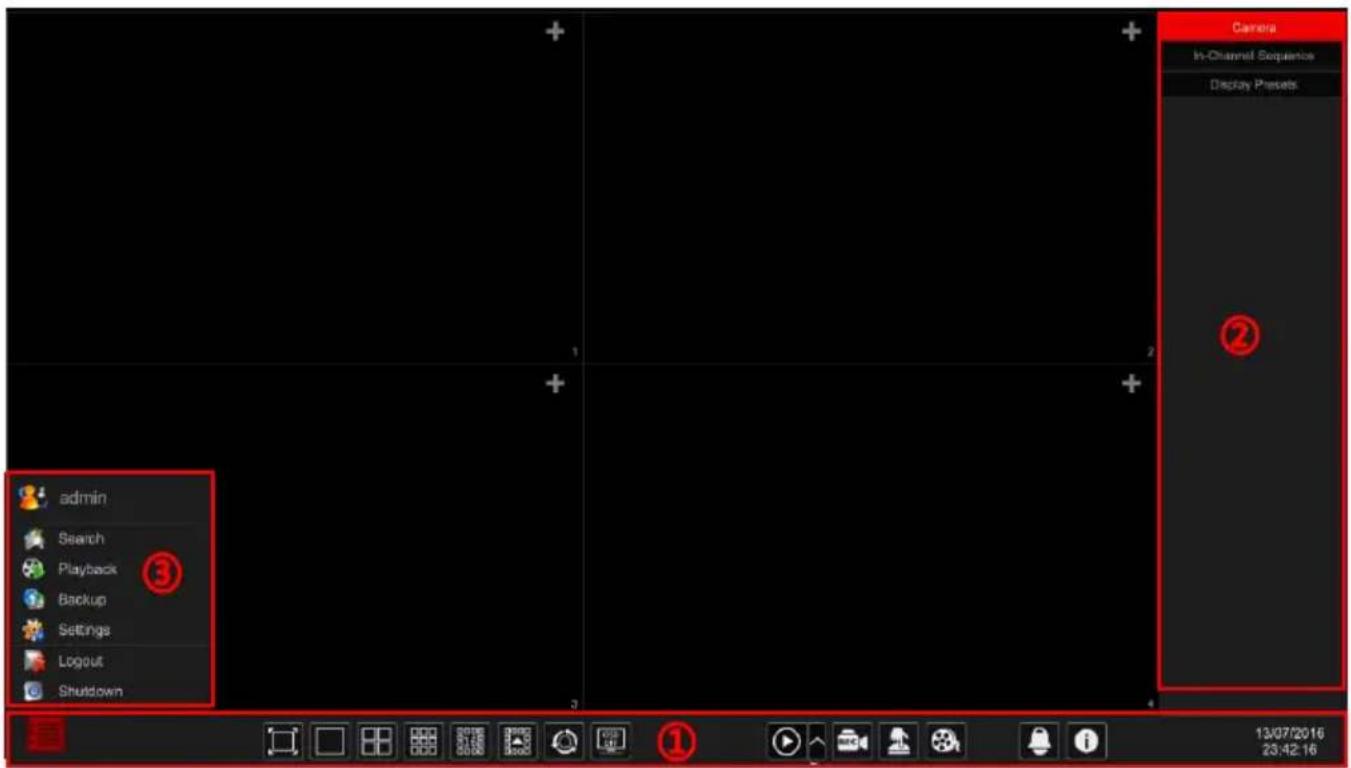Enable the OSD display icon
Image resolution: width=1351 pixels, height=768 pixels.
[x=610, y=741]
